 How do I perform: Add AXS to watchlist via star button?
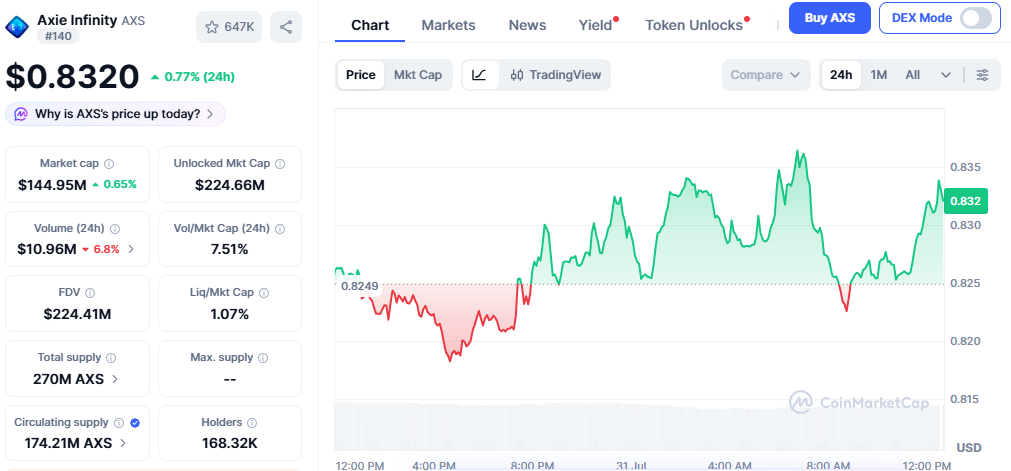[229, 27]
